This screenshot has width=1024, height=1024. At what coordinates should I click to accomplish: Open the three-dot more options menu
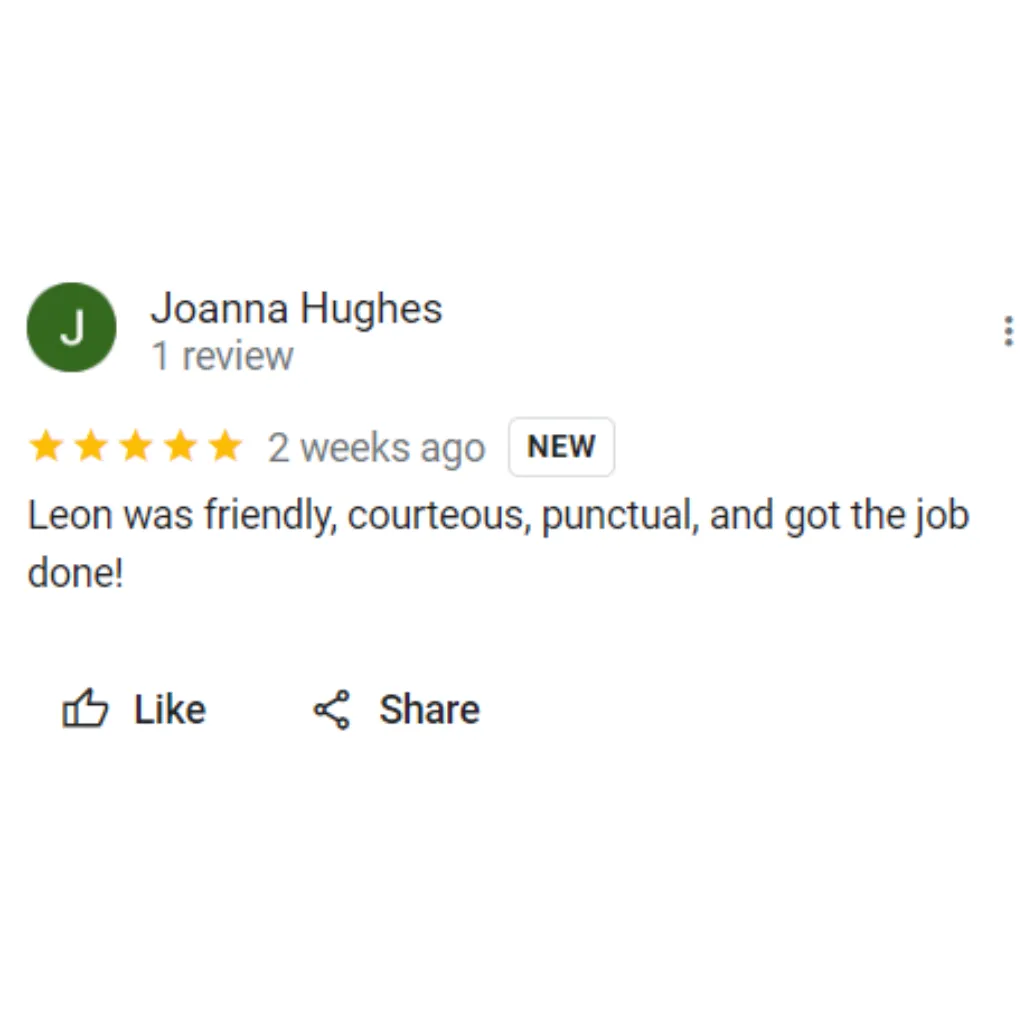(x=1008, y=331)
